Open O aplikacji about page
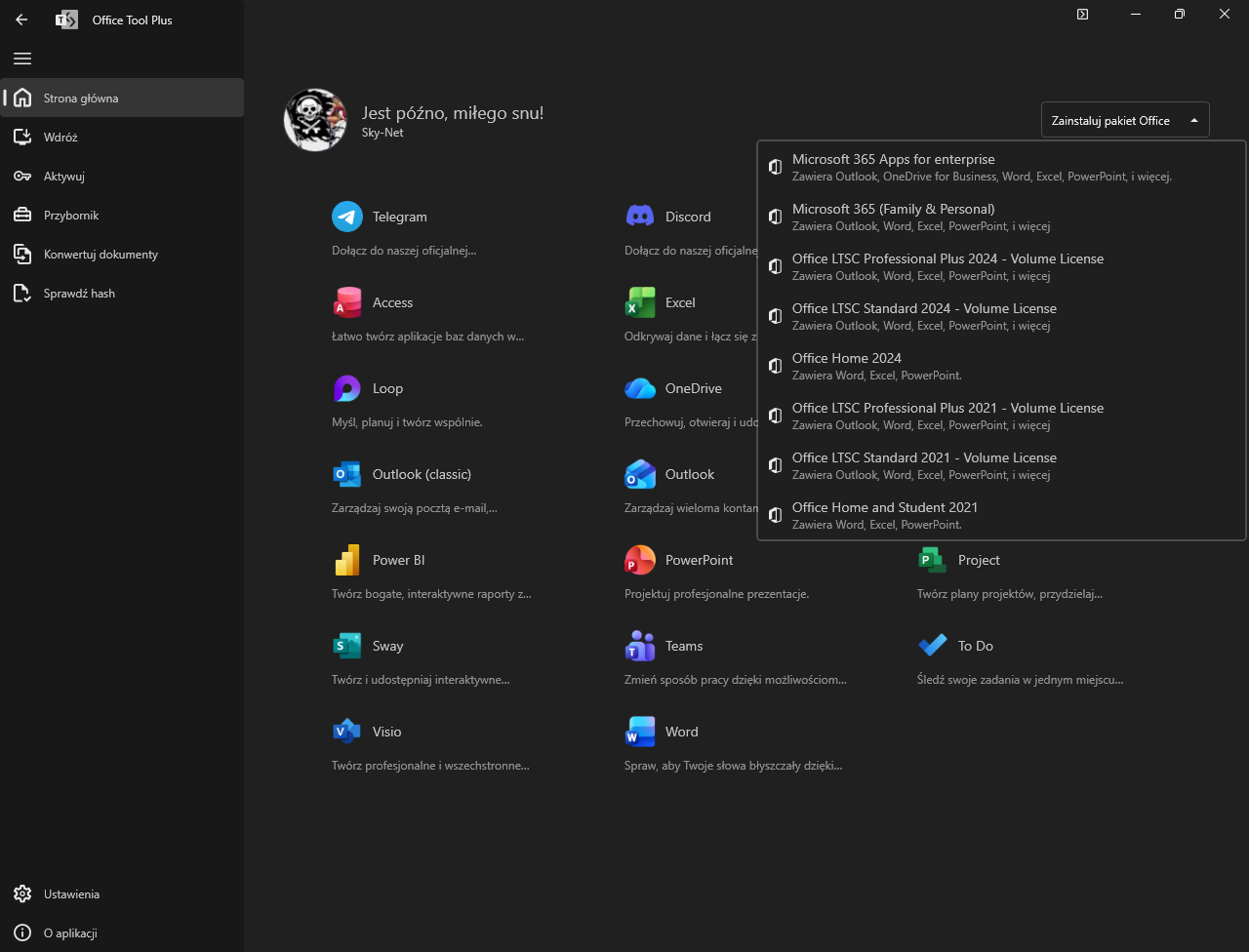Screen dimensions: 1249x952 tap(122, 932)
